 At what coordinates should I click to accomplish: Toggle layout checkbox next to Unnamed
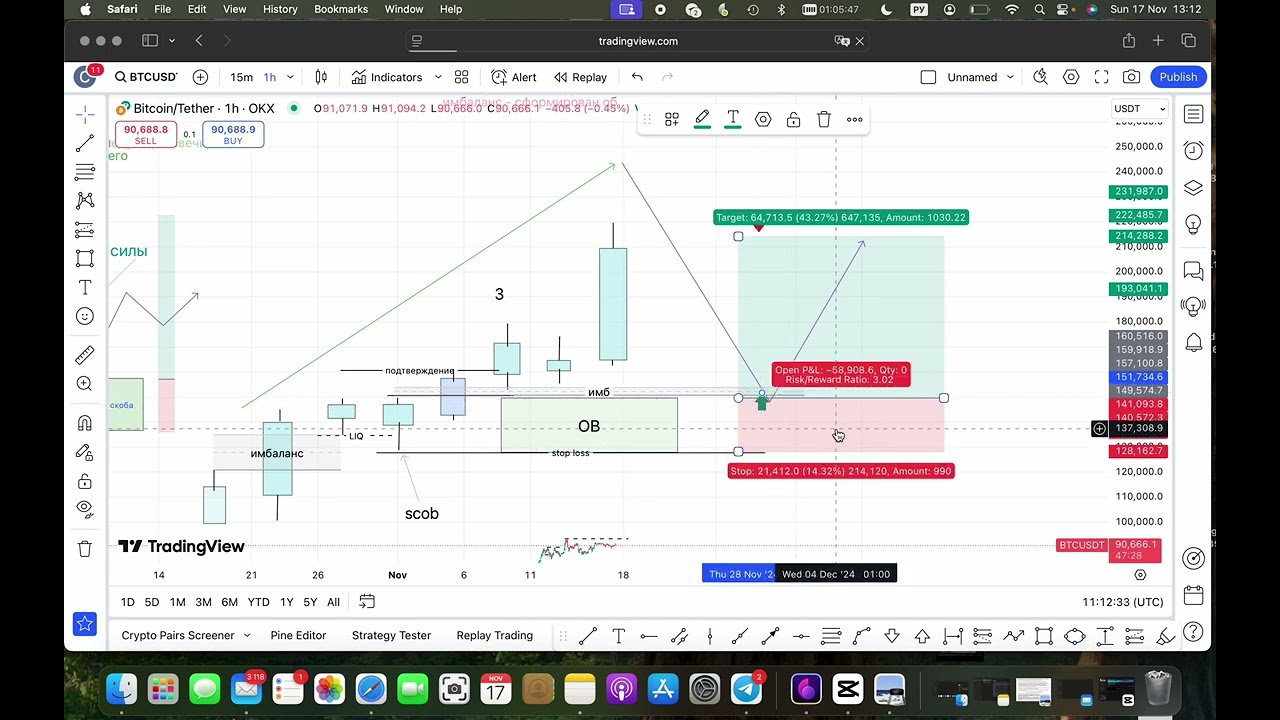(928, 77)
